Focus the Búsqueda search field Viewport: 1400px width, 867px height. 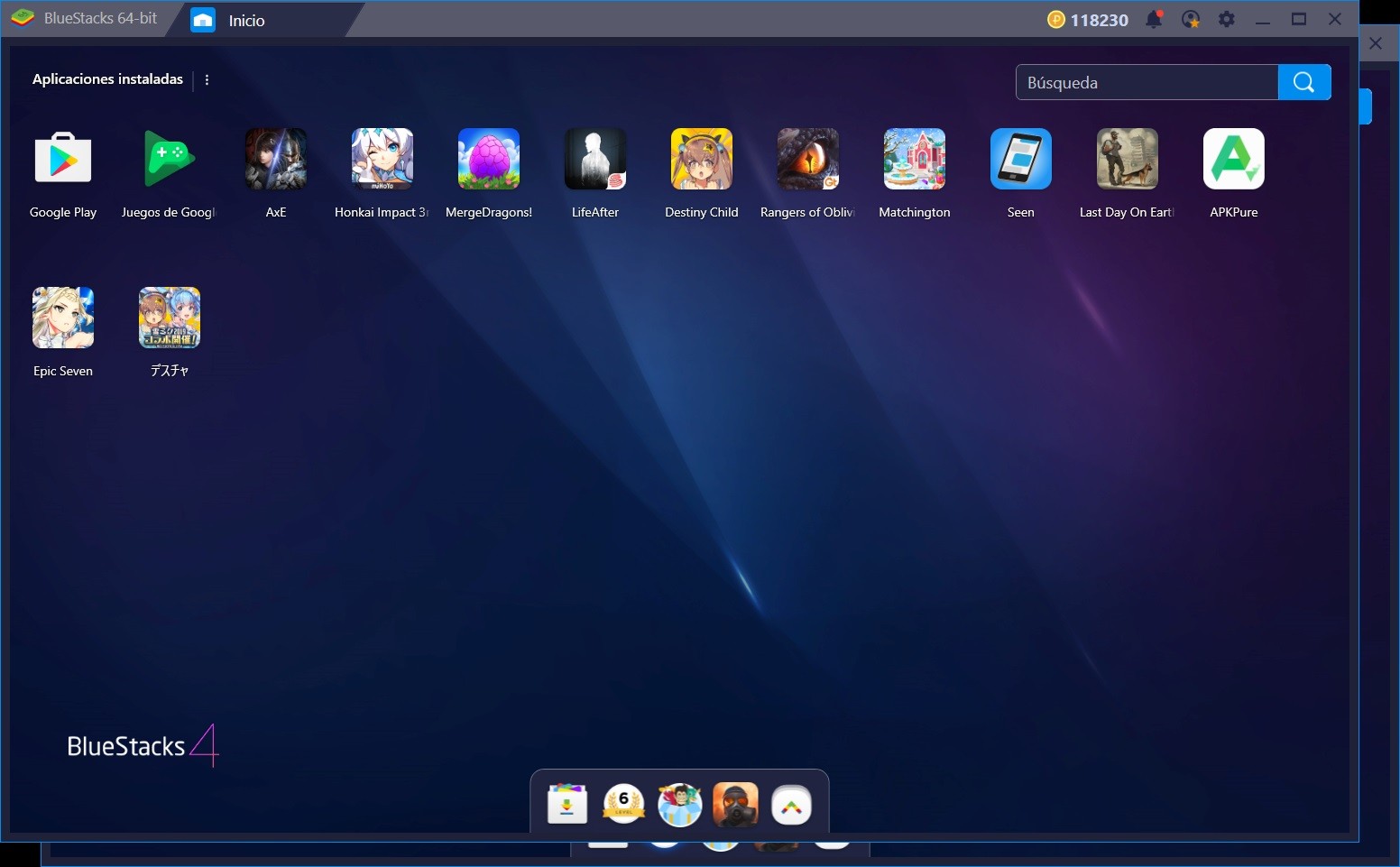(1147, 82)
